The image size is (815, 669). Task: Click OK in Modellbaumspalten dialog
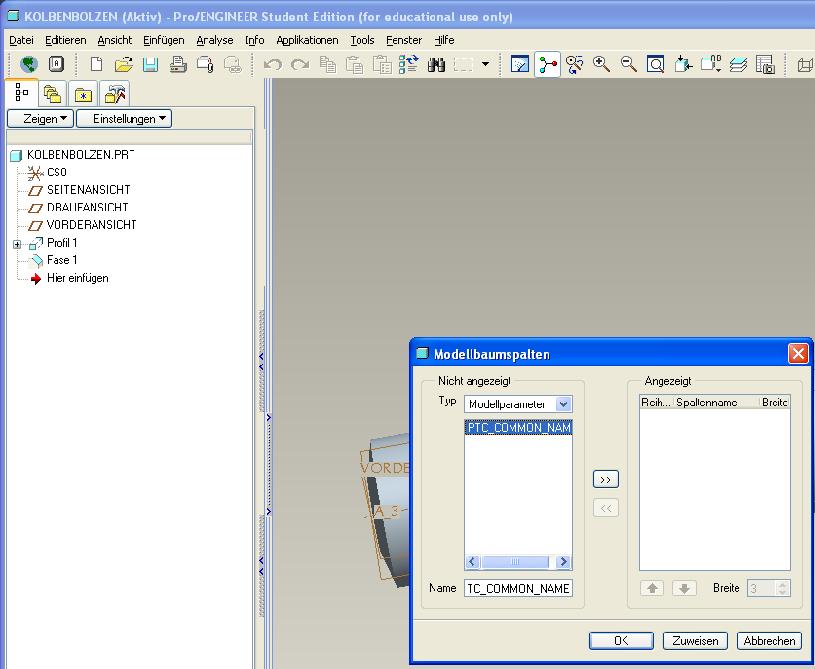pyautogui.click(x=621, y=641)
